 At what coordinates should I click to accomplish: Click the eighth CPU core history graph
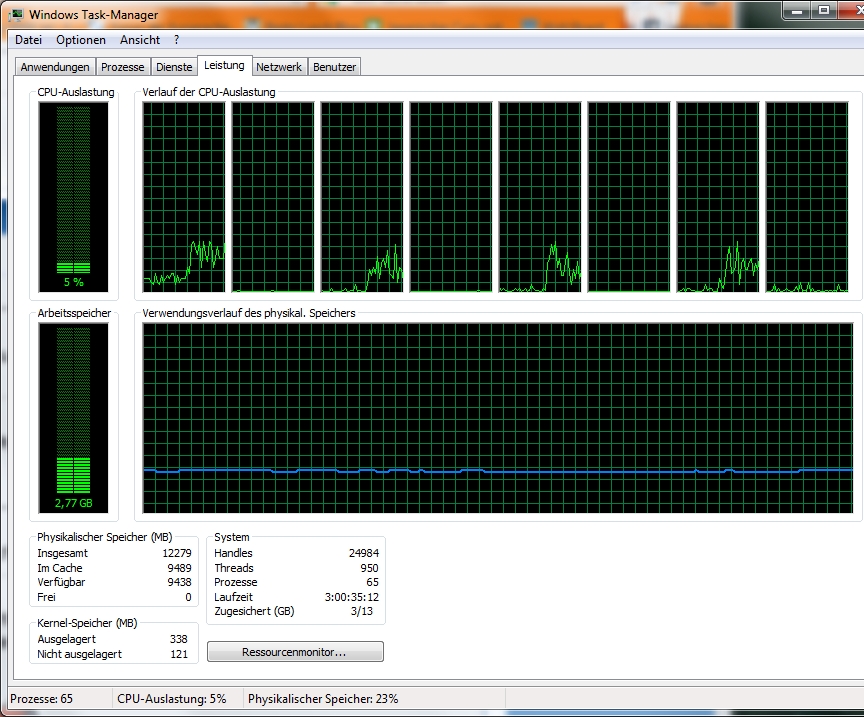[807, 197]
